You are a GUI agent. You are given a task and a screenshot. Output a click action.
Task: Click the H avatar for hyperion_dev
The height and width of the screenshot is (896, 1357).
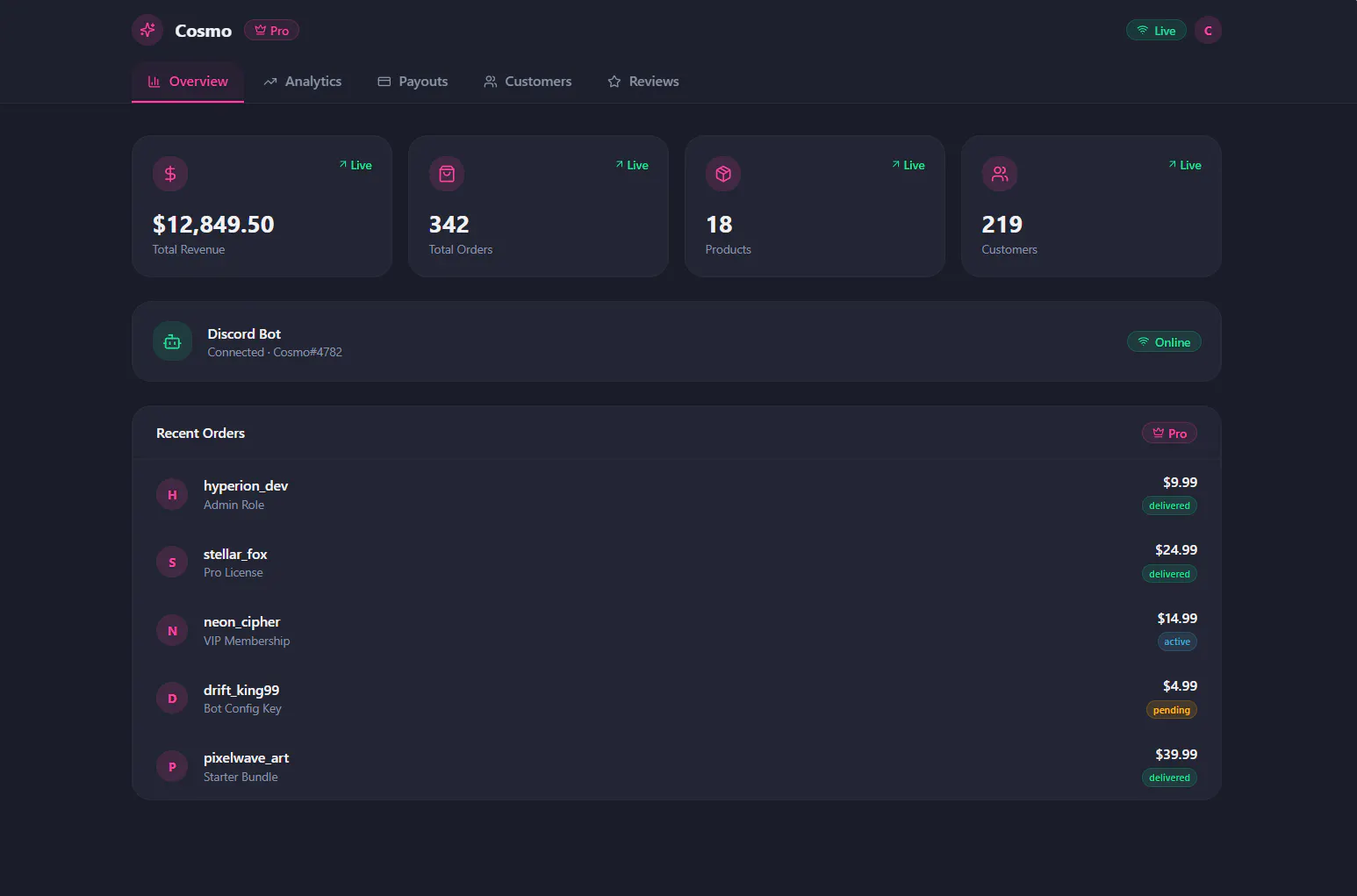tap(172, 495)
